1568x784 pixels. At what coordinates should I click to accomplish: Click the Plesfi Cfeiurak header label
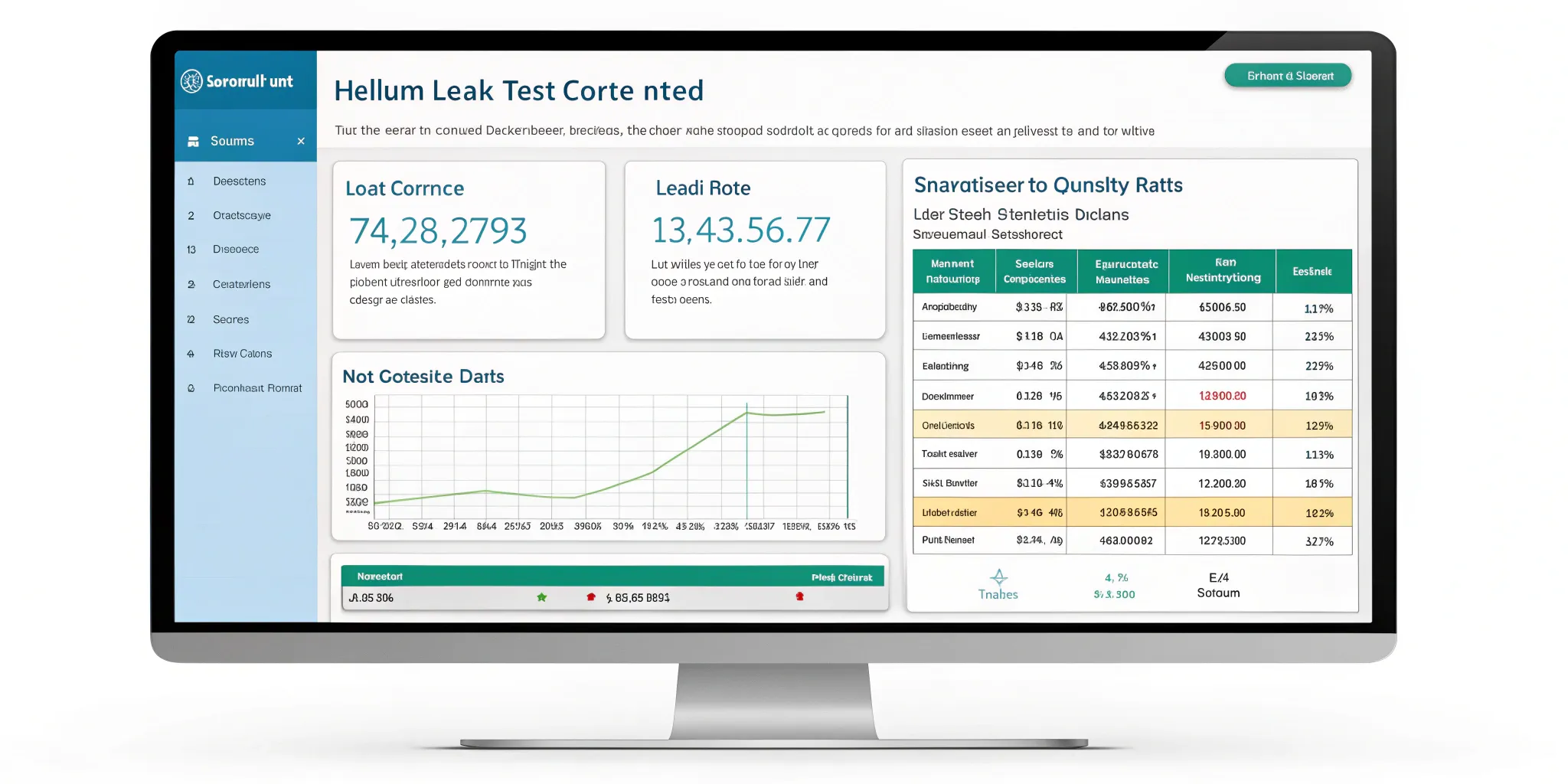tap(841, 577)
